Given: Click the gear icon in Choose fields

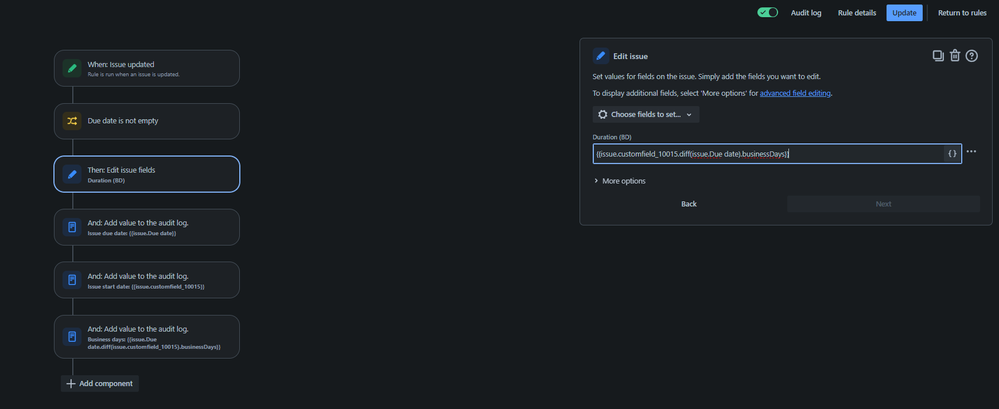Looking at the screenshot, I should [x=603, y=115].
